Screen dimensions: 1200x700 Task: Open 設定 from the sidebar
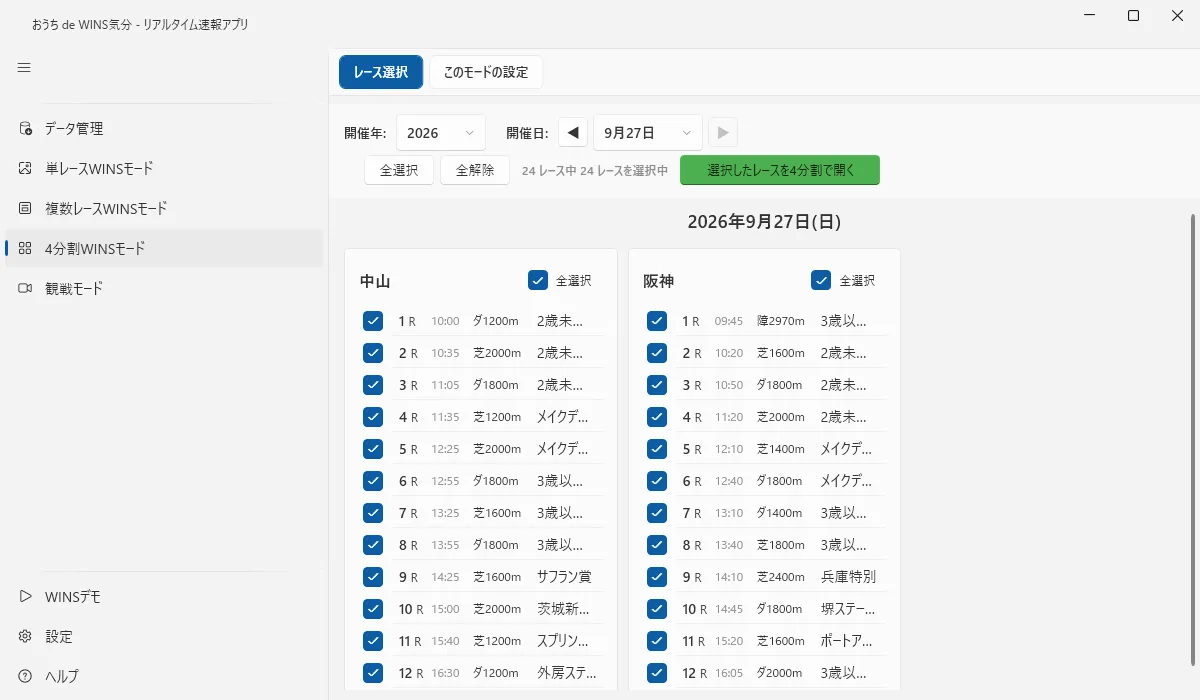click(164, 637)
